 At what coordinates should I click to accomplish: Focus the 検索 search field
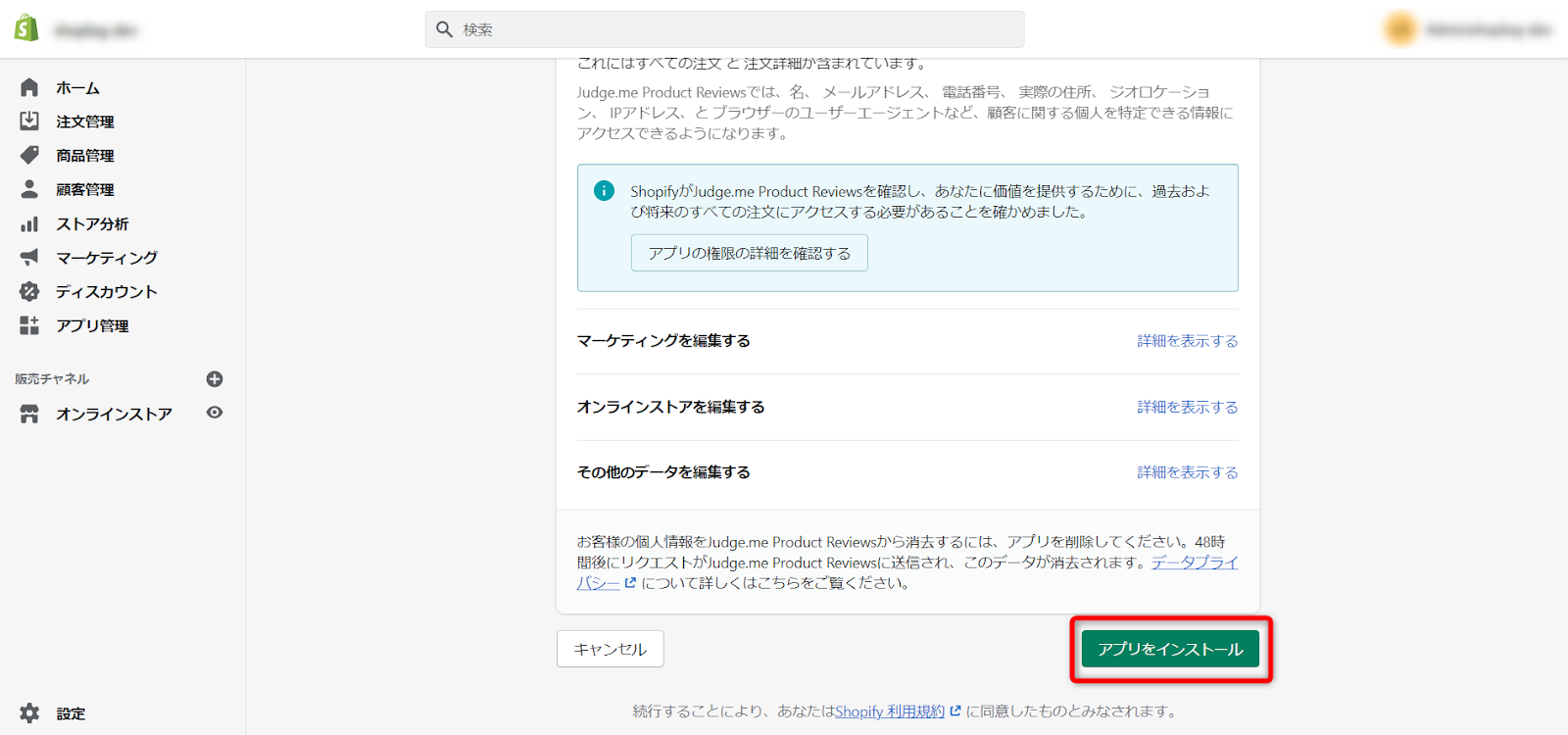(724, 29)
